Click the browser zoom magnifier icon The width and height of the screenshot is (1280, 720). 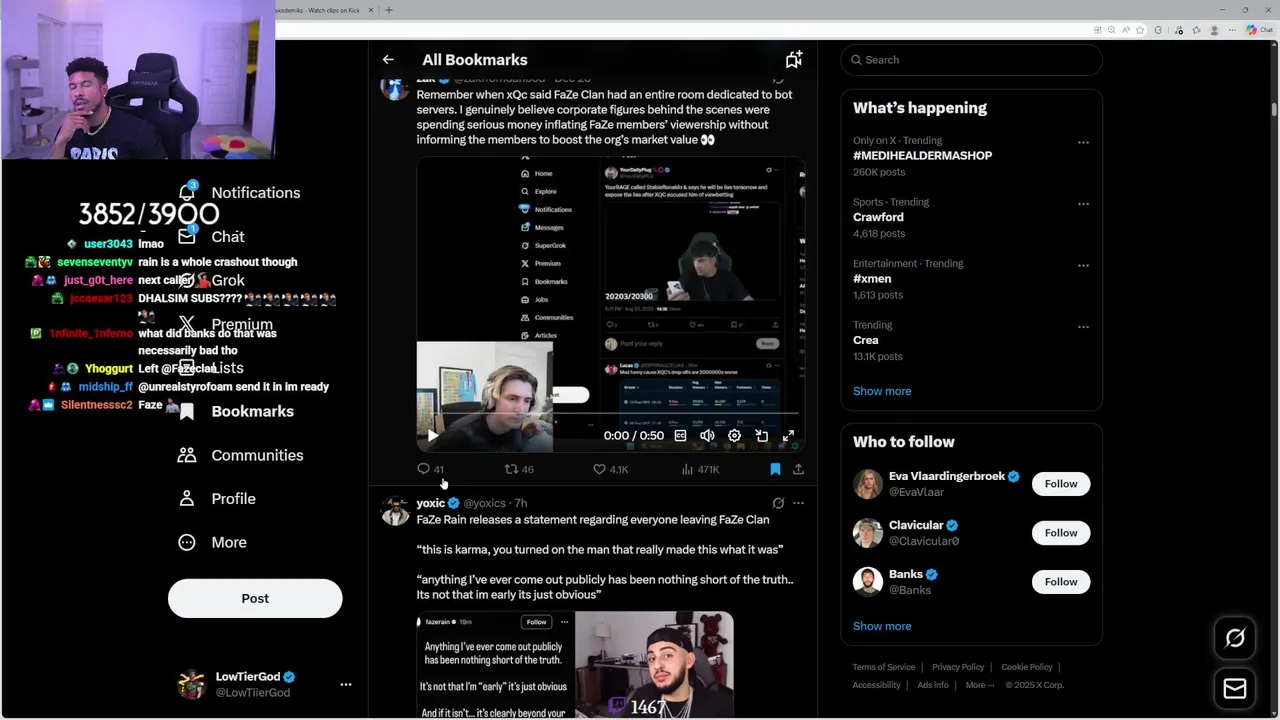pyautogui.click(x=1112, y=30)
